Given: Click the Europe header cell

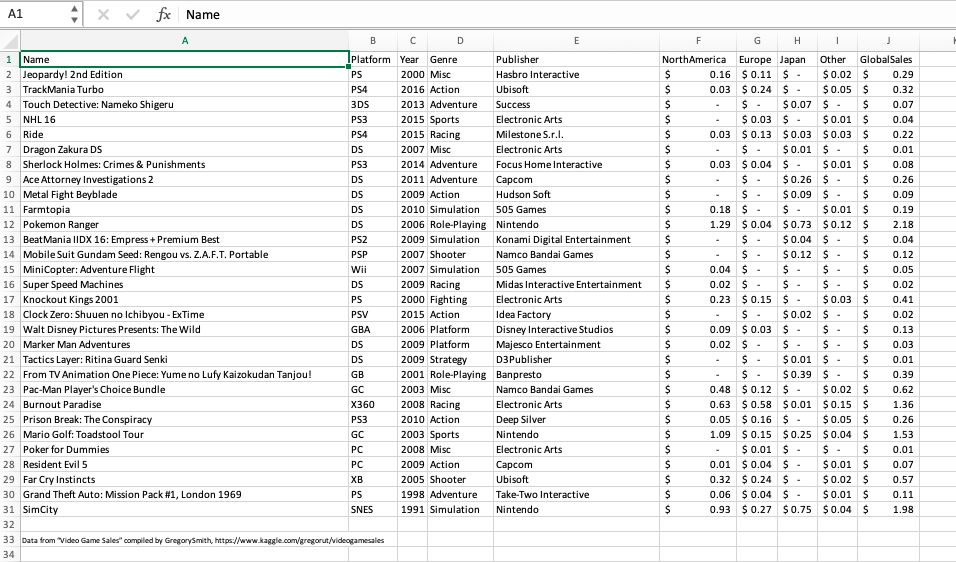Looking at the screenshot, I should [x=757, y=60].
